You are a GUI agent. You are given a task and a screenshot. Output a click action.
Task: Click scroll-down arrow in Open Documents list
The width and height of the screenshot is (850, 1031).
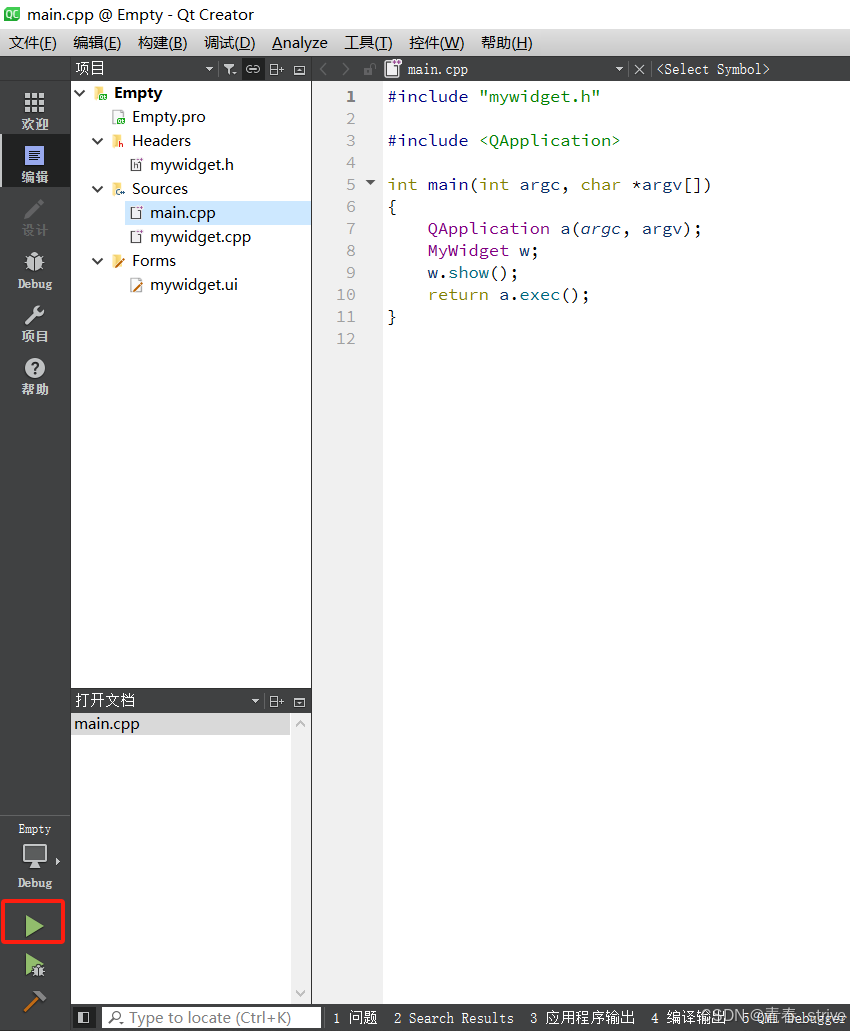[x=300, y=994]
